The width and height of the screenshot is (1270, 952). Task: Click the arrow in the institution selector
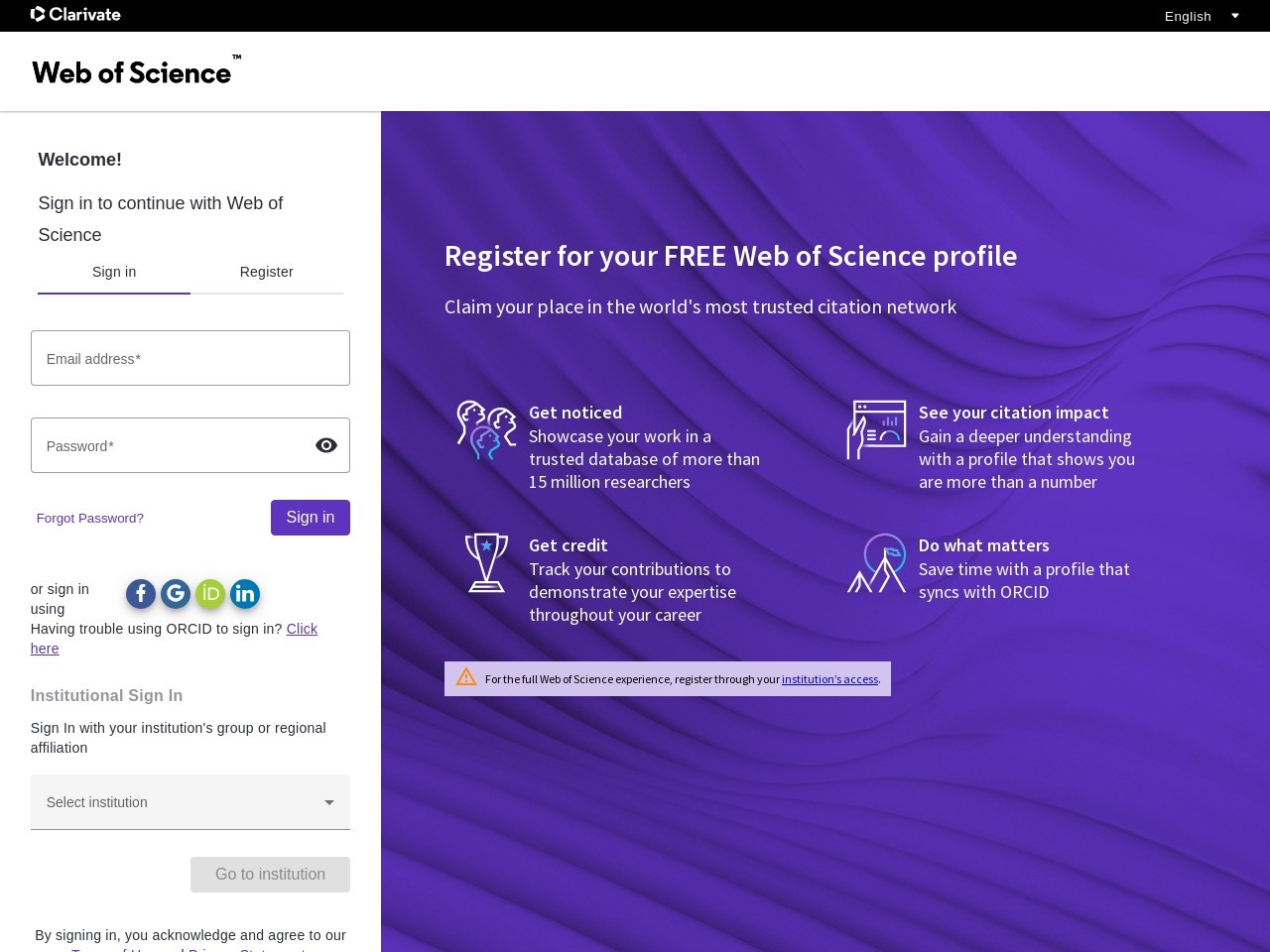329,802
